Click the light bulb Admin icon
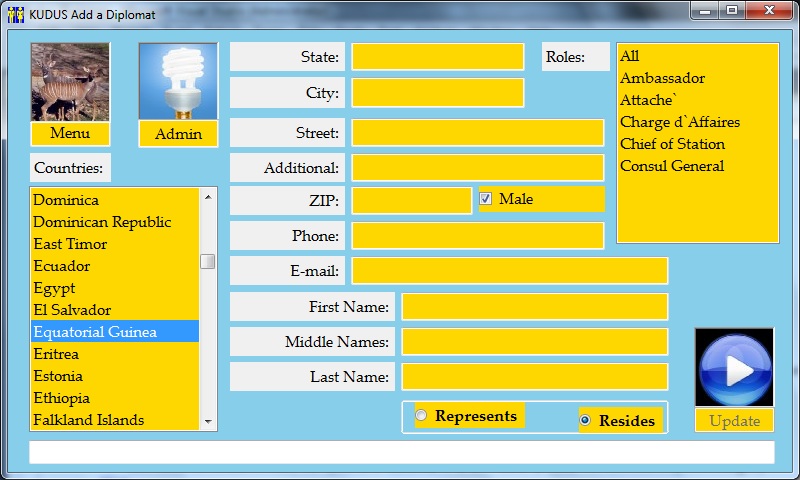Screen dimensions: 800x480 tap(178, 82)
